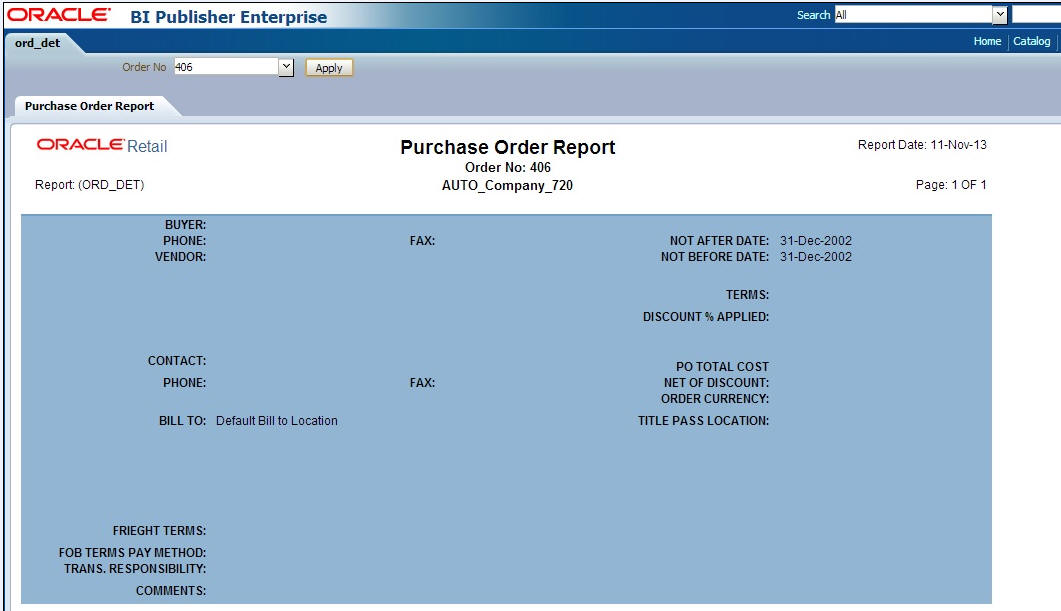Screen dimensions: 1061x611
Task: Click the ORDER CURRENCY: label
Action: point(715,399)
